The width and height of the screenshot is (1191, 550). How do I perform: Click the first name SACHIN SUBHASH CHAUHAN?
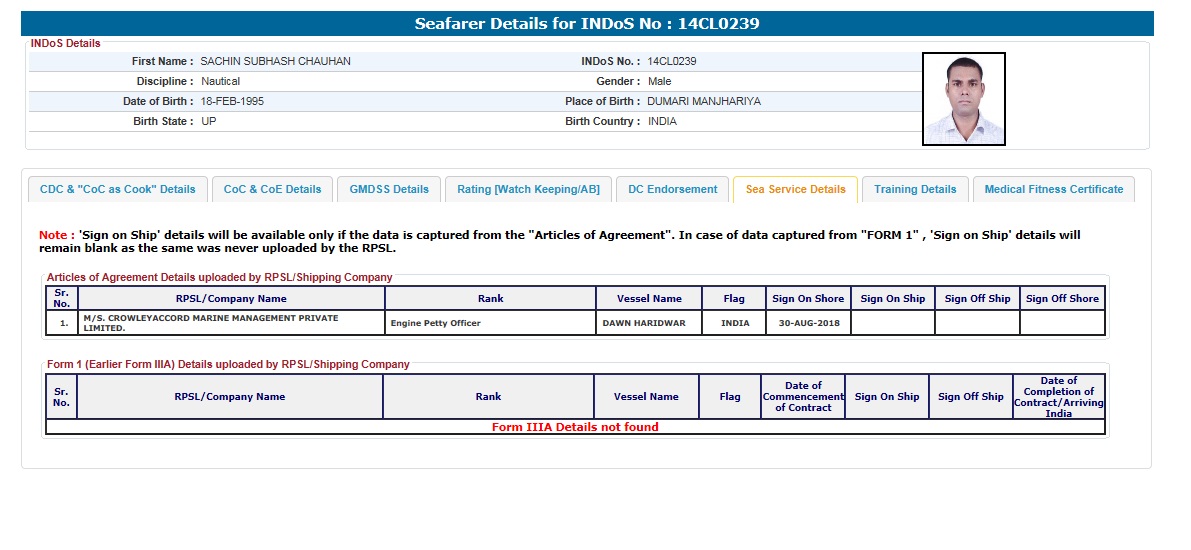[x=275, y=61]
